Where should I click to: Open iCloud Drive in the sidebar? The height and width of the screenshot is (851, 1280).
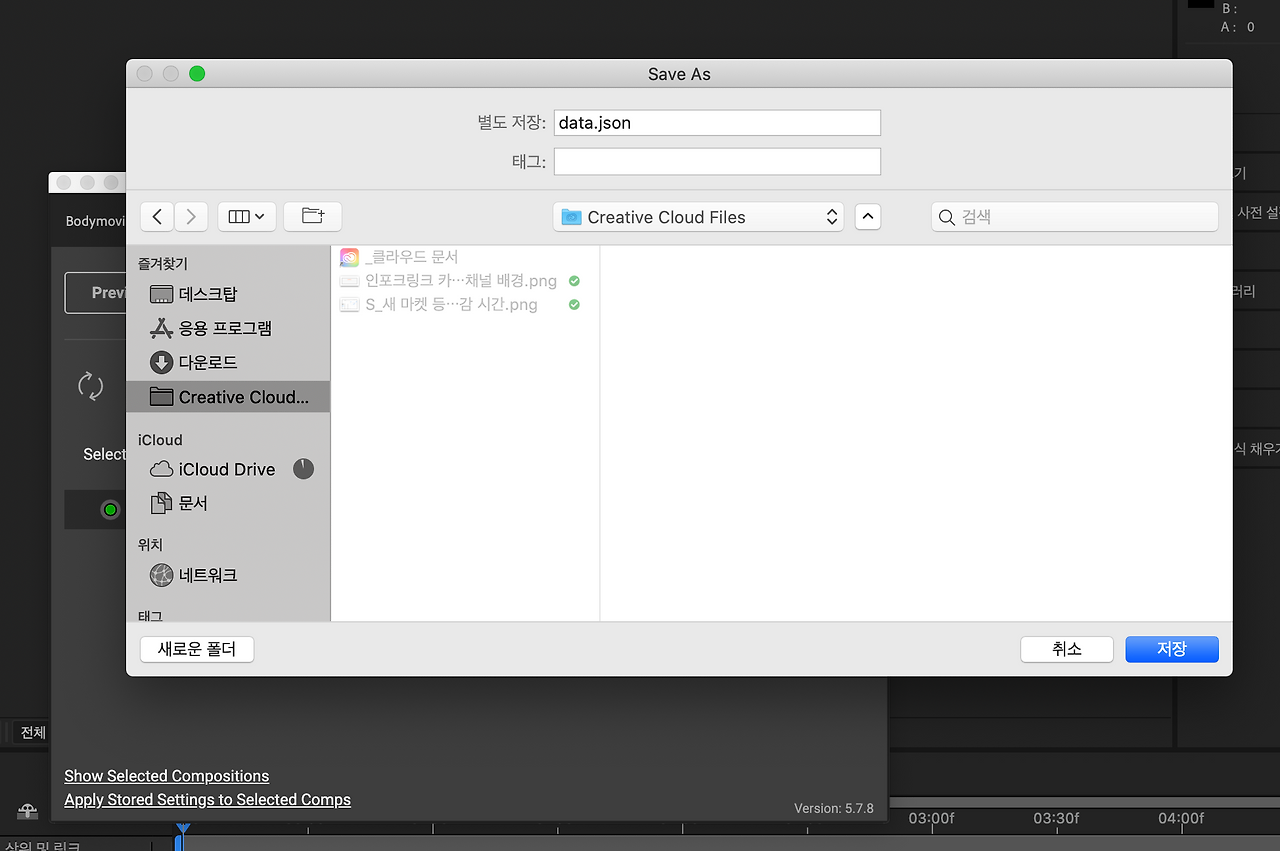pos(228,469)
